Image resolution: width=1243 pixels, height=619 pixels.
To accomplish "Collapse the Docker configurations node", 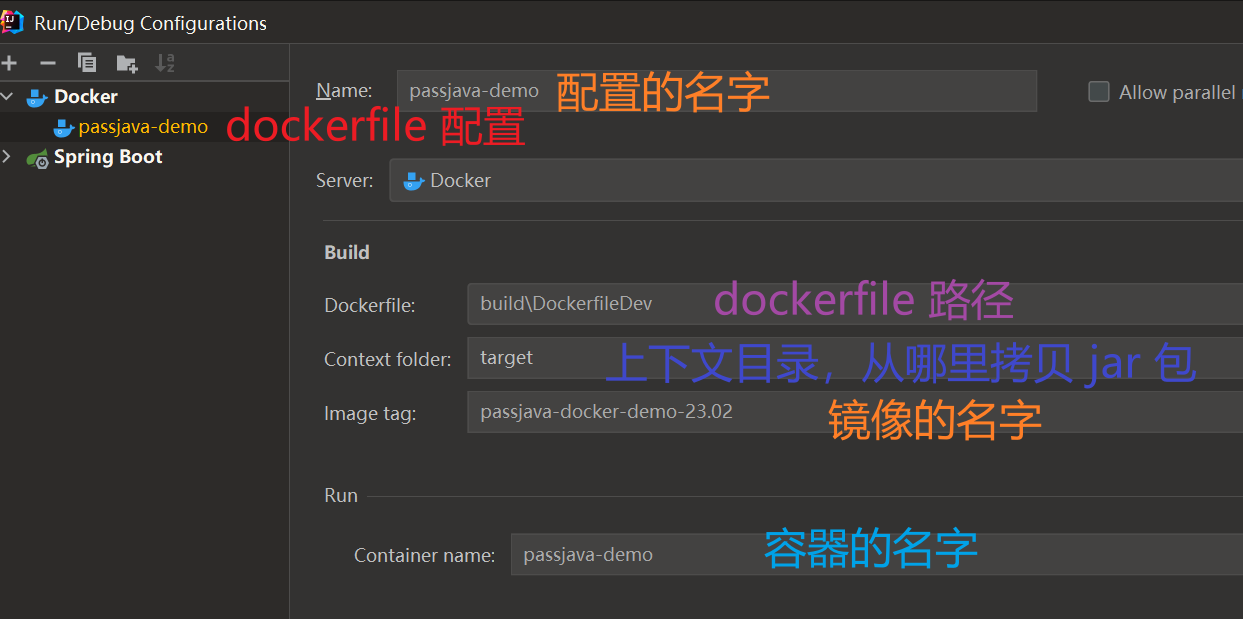I will click(x=9, y=97).
